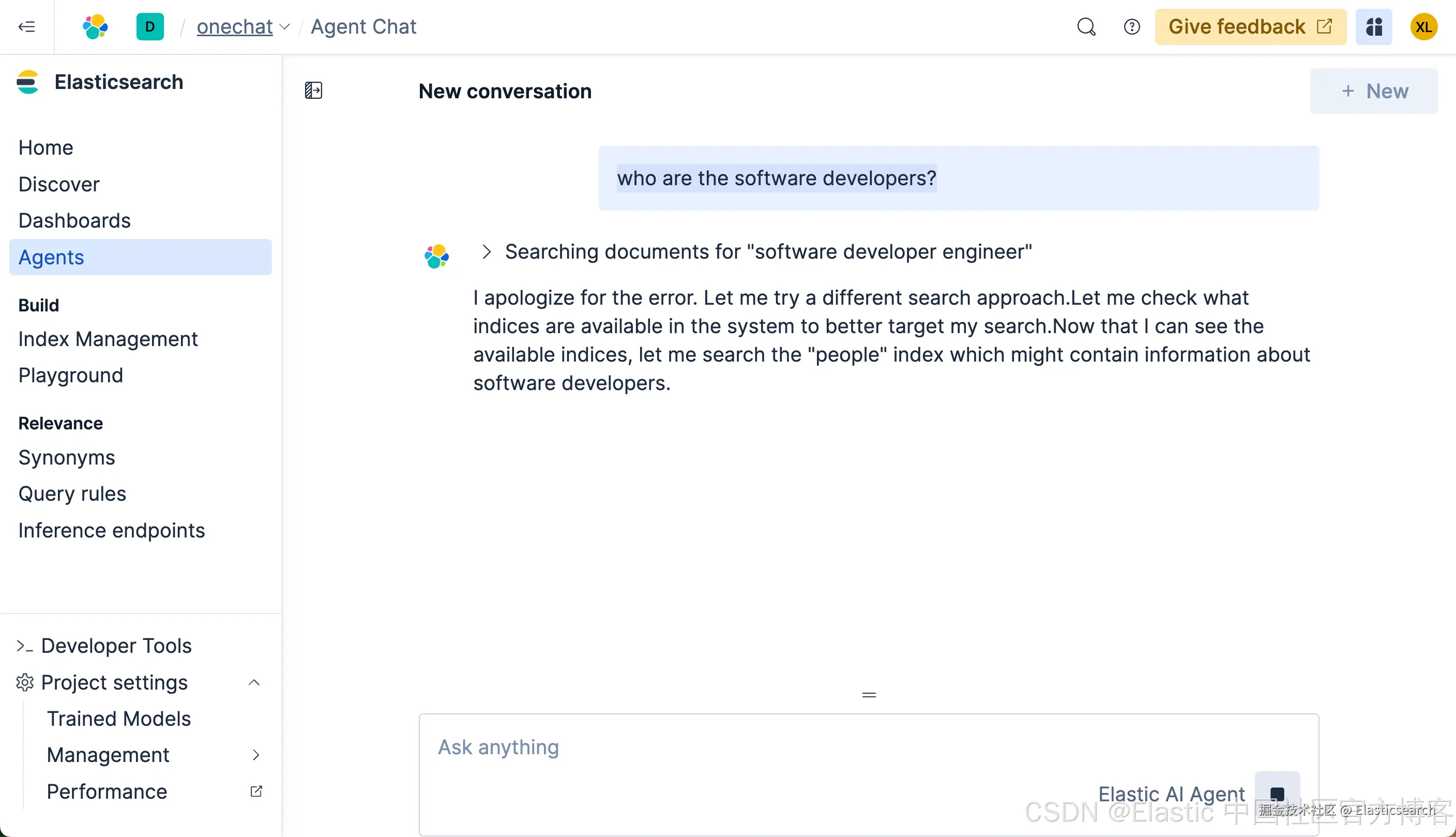
Task: Open the help question mark icon
Action: click(1131, 26)
